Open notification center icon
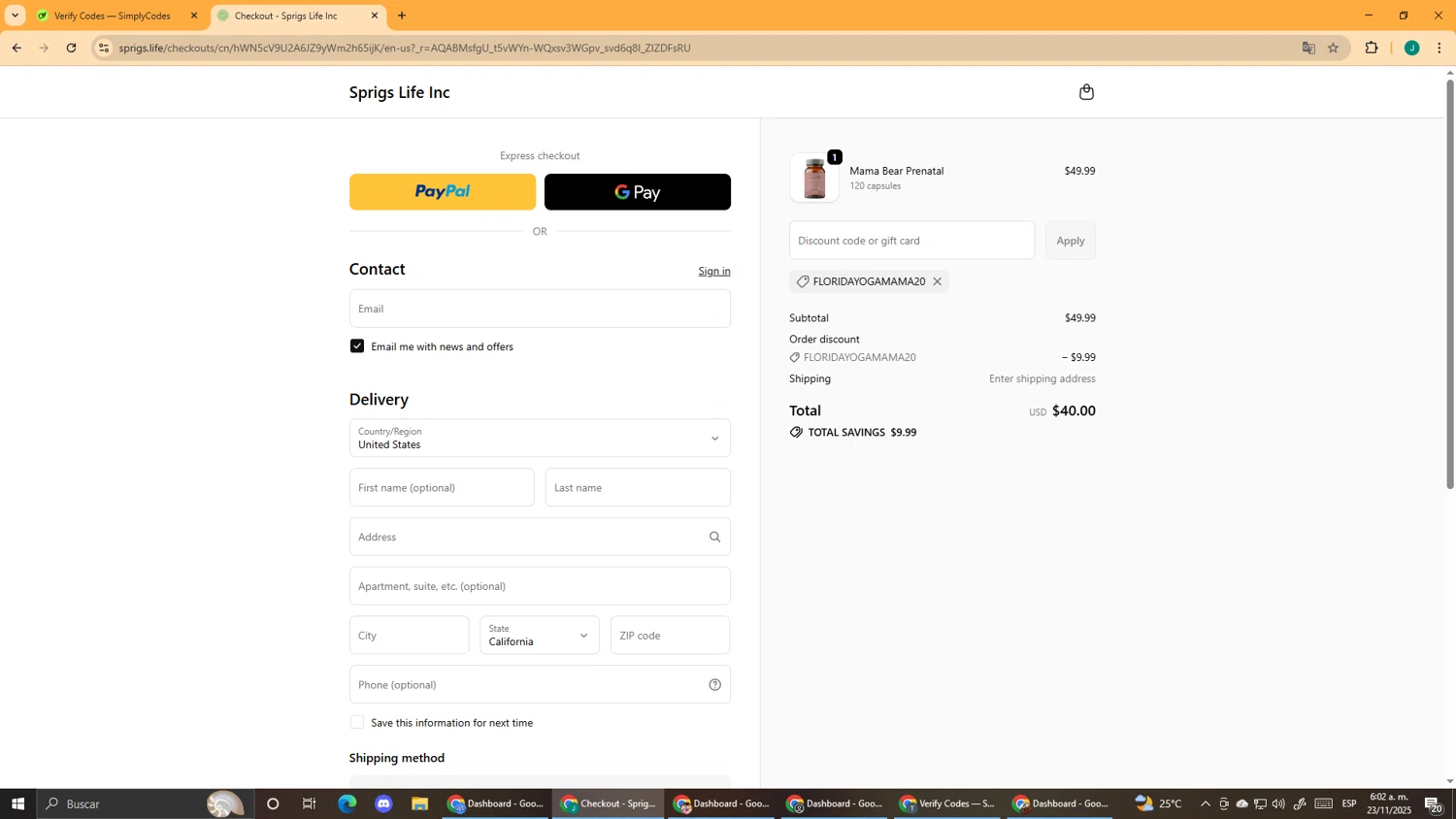The image size is (1456, 819). coord(1433,803)
